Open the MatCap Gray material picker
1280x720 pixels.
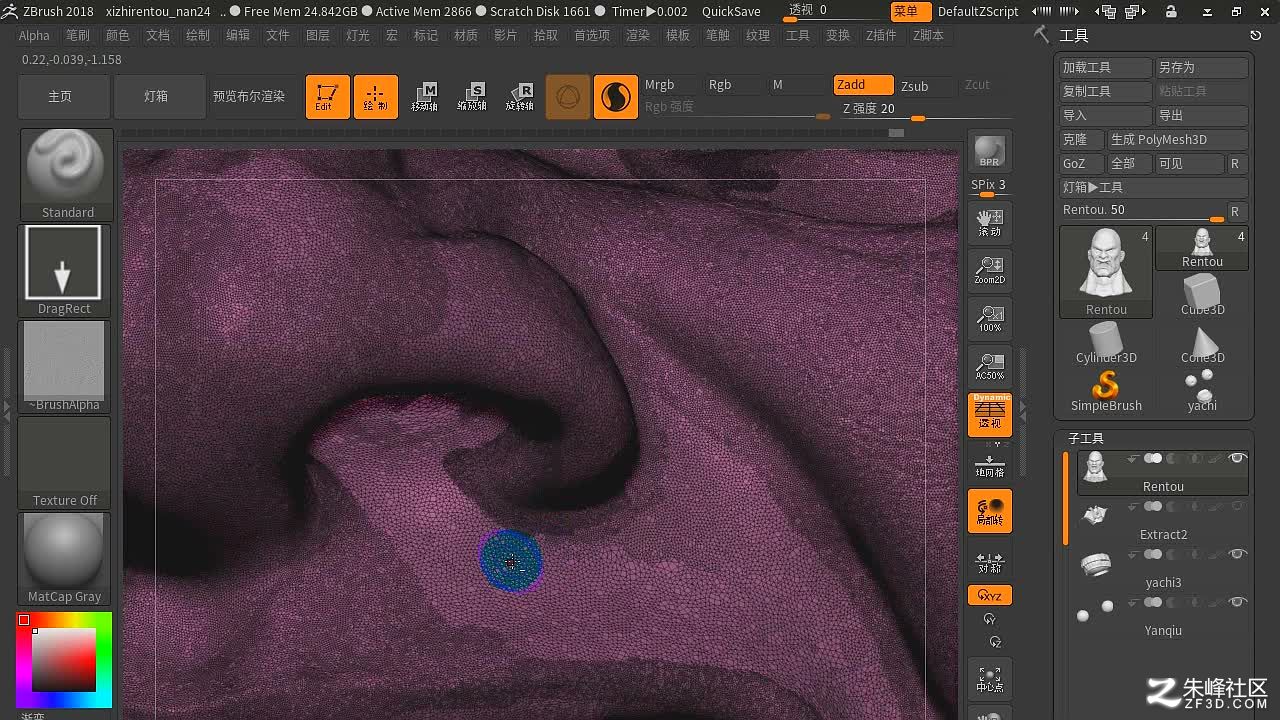click(x=65, y=558)
